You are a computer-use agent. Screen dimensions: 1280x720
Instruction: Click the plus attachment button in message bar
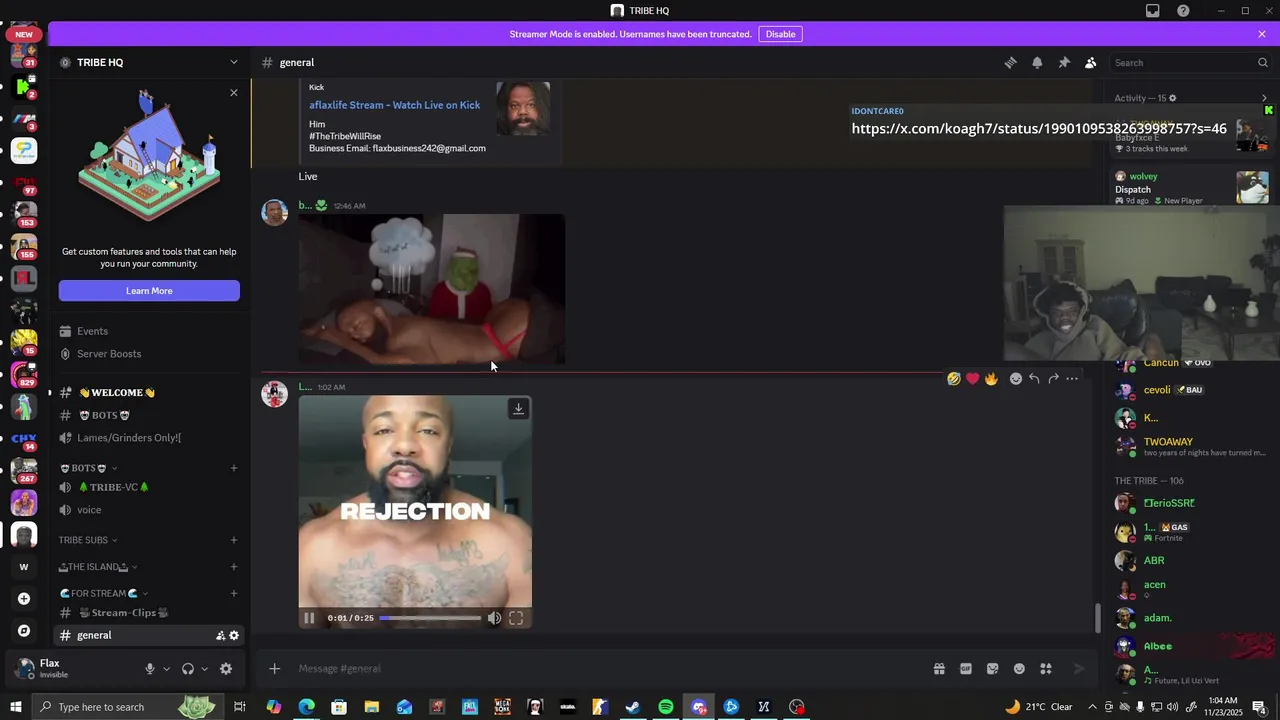tap(274, 669)
